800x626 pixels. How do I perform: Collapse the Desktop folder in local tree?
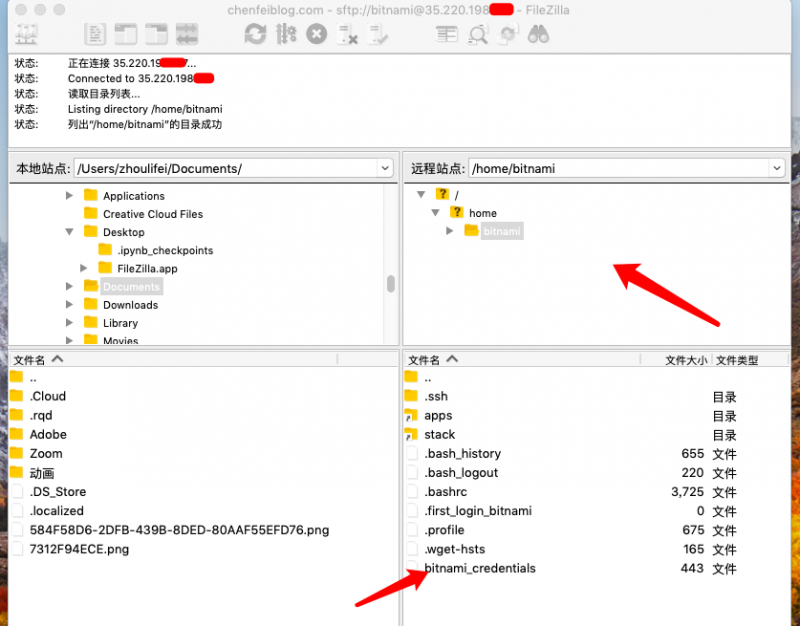pyautogui.click(x=69, y=232)
